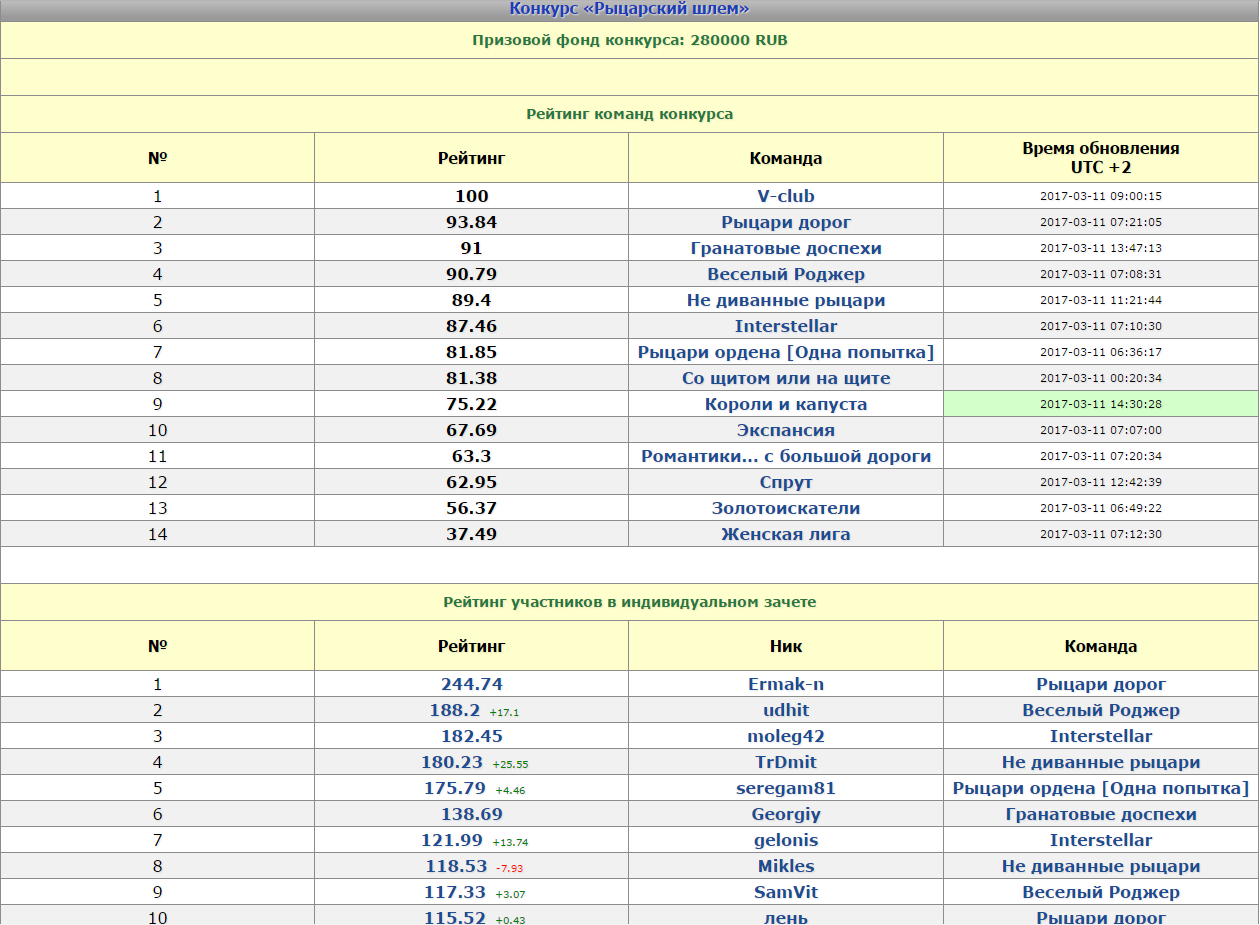Click moleg42's team Interstellar
Viewport: 1260px width, 925px height.
click(x=1101, y=736)
